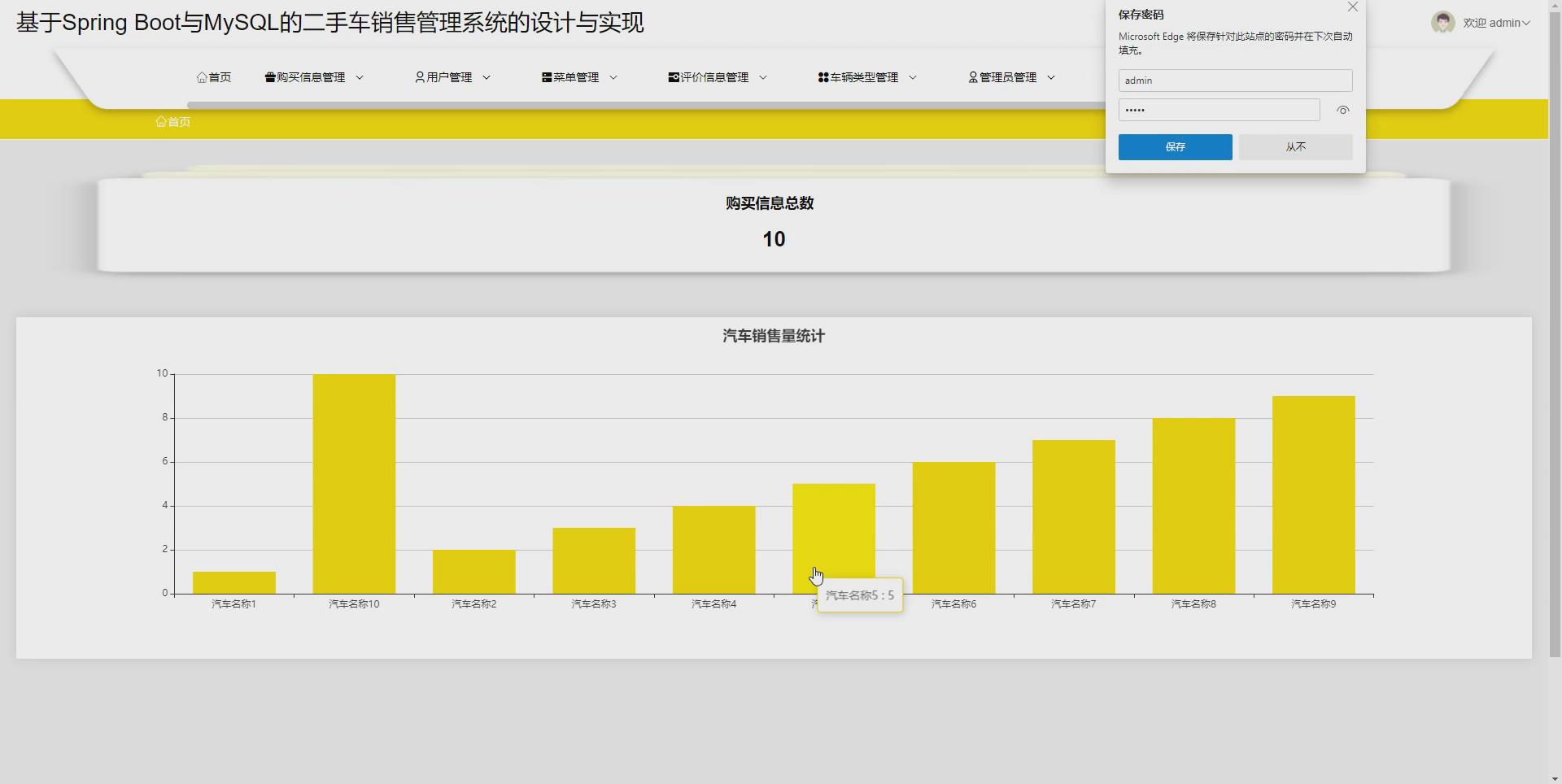Image resolution: width=1562 pixels, height=784 pixels.
Task: Expand the 评价信息管理 dropdown arrow
Action: pyautogui.click(x=763, y=77)
